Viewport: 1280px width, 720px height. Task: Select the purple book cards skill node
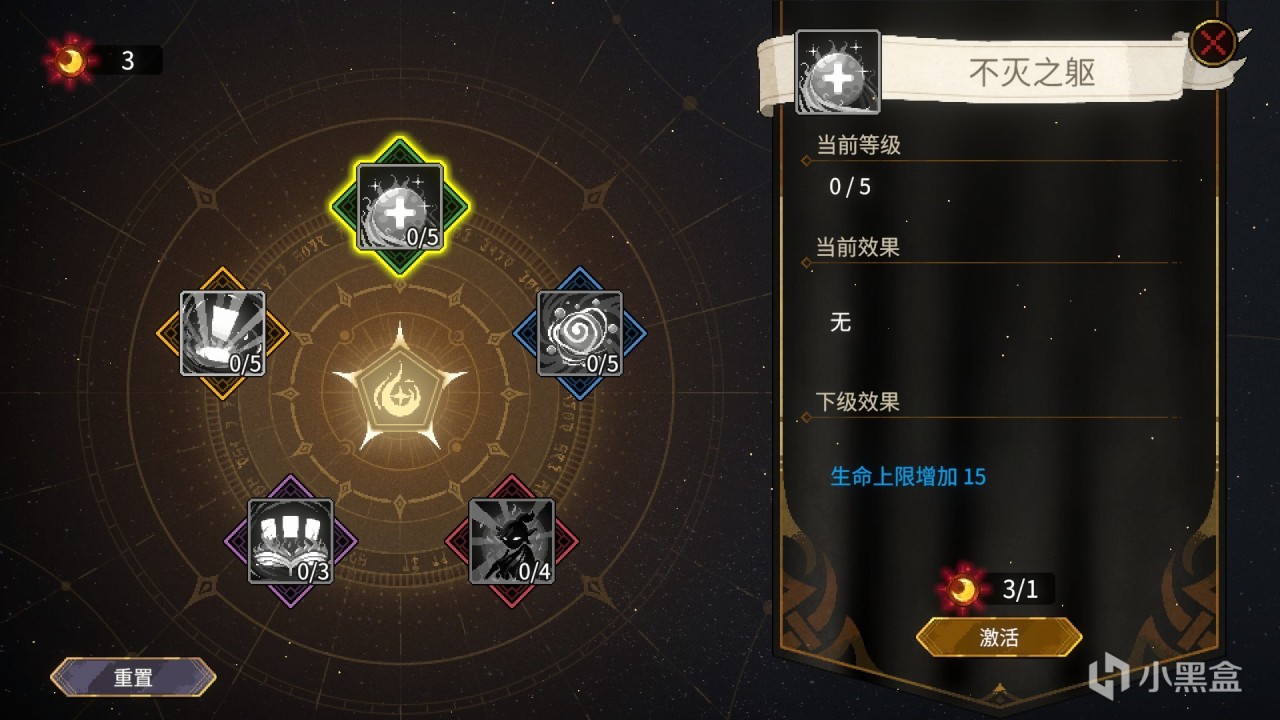[290, 541]
